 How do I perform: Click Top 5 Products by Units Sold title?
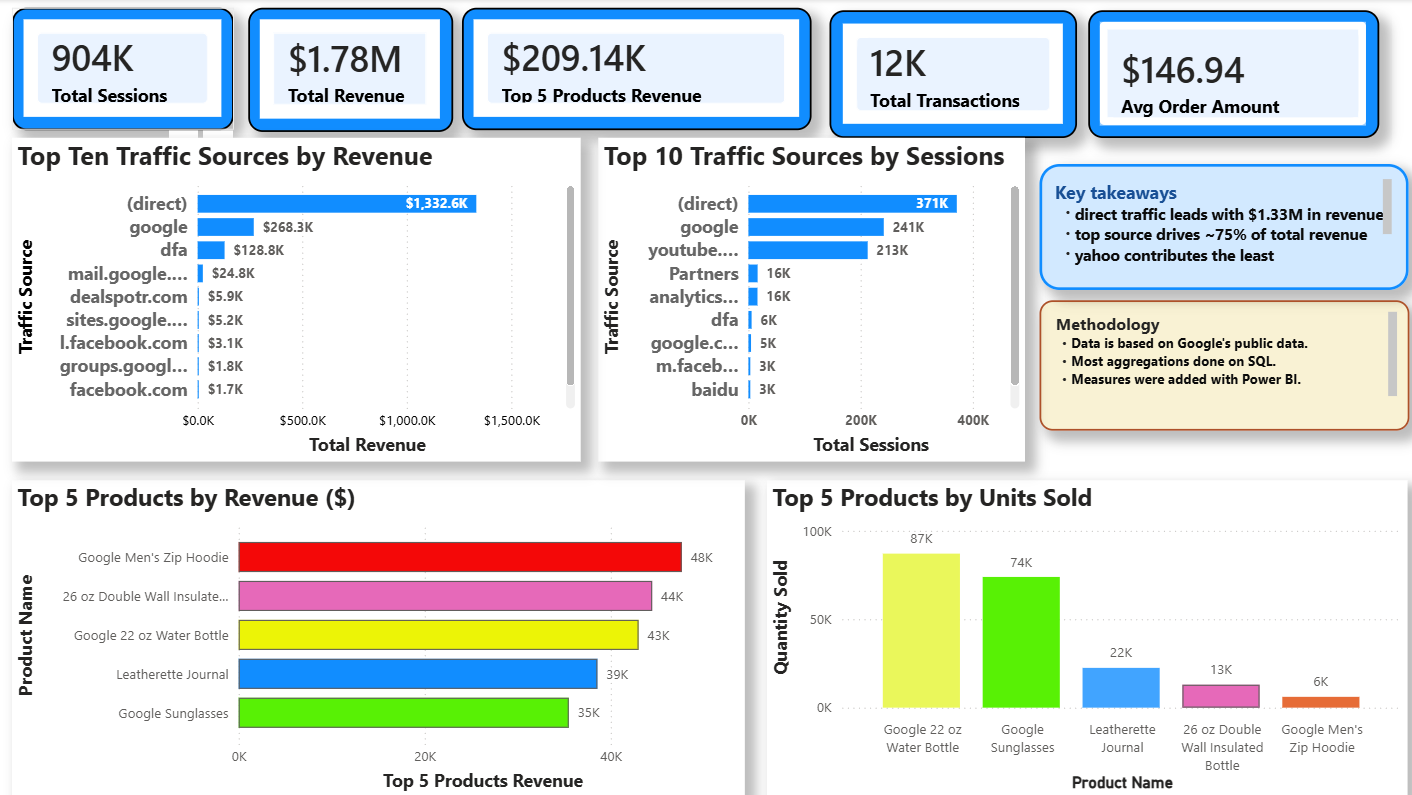pyautogui.click(x=932, y=498)
